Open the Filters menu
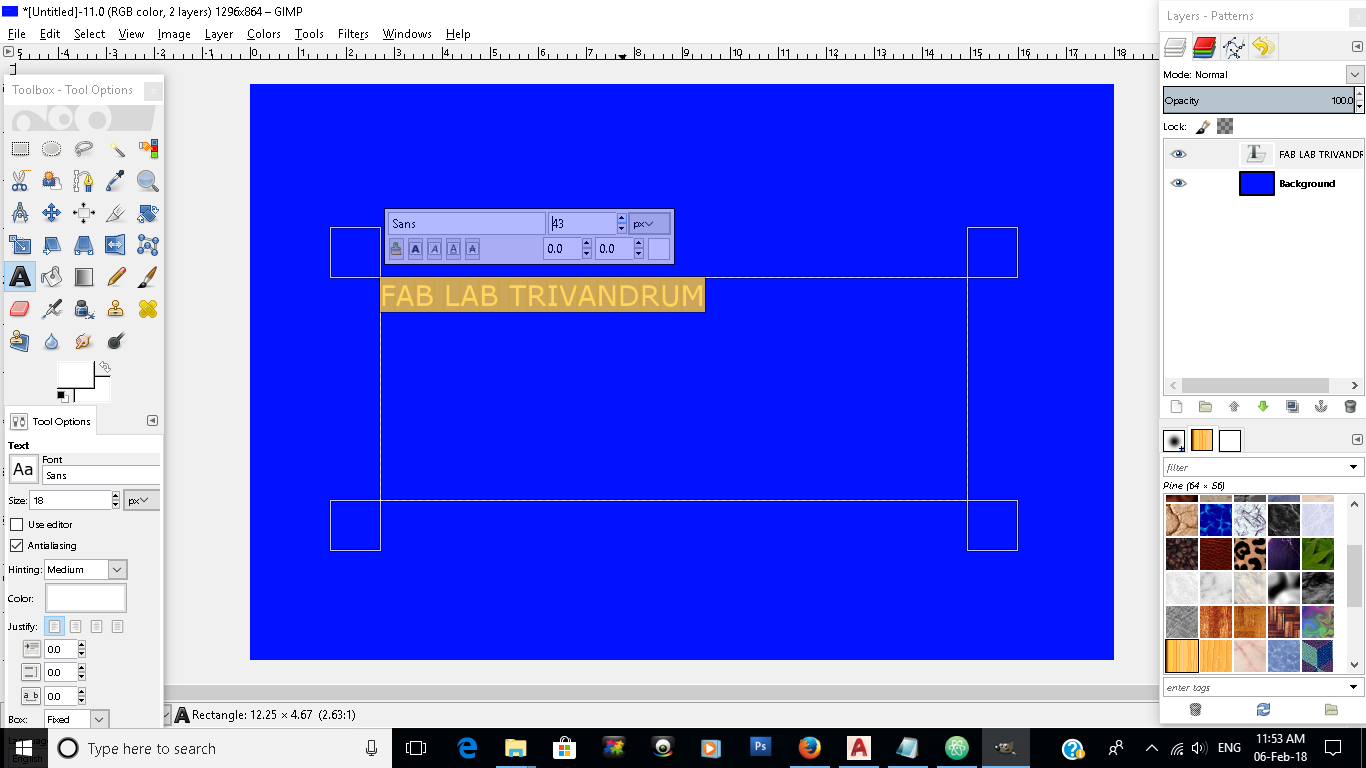This screenshot has height=768, width=1366. [x=353, y=33]
